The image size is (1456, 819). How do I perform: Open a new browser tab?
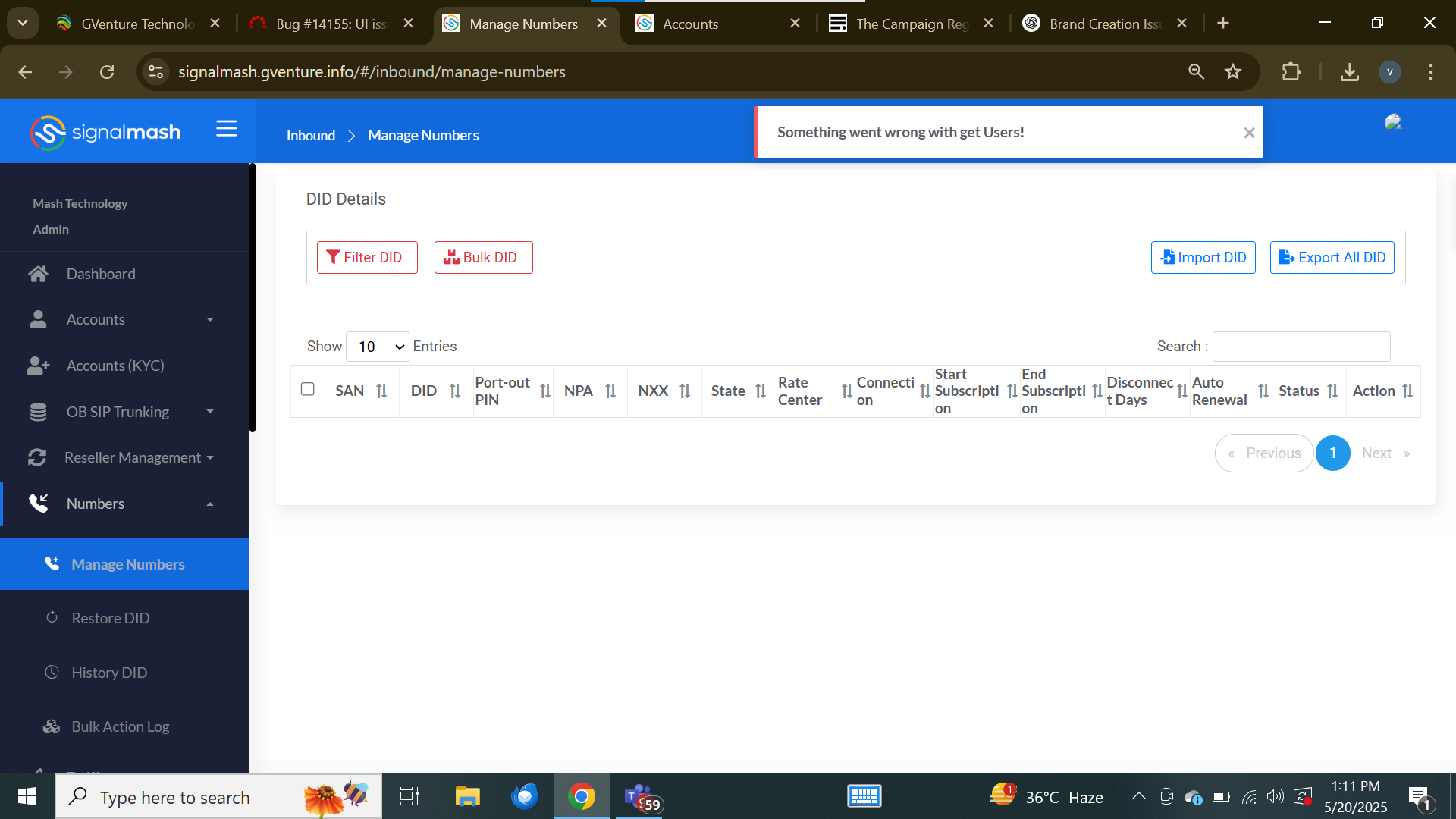point(1223,24)
